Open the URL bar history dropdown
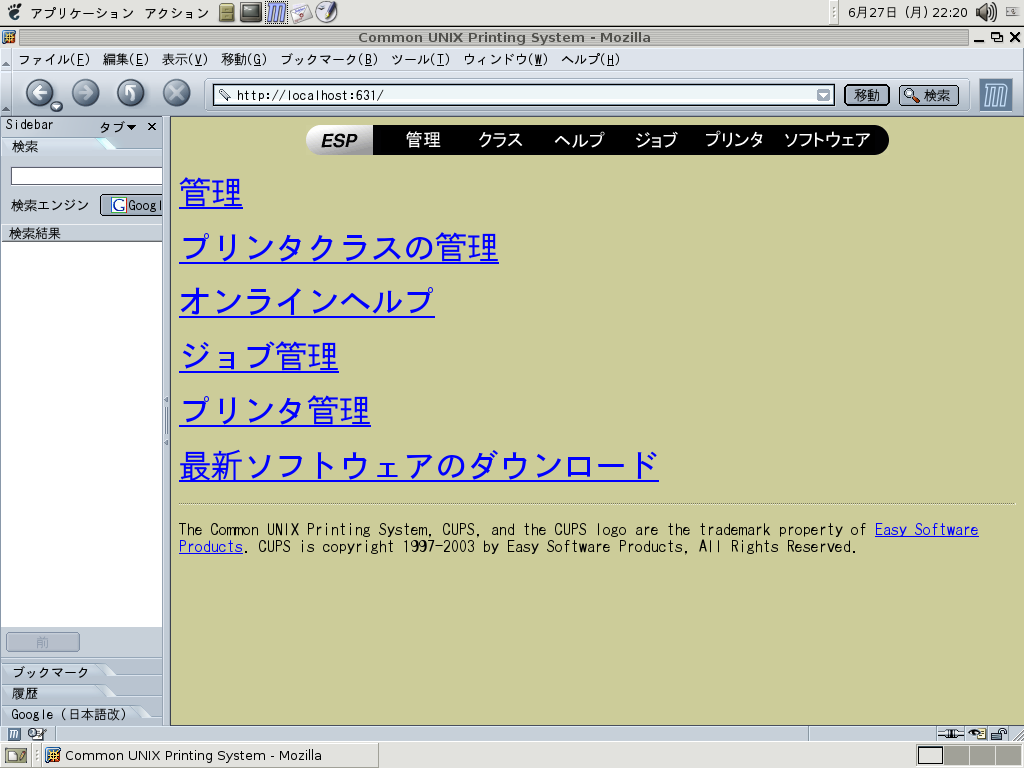 click(x=824, y=95)
